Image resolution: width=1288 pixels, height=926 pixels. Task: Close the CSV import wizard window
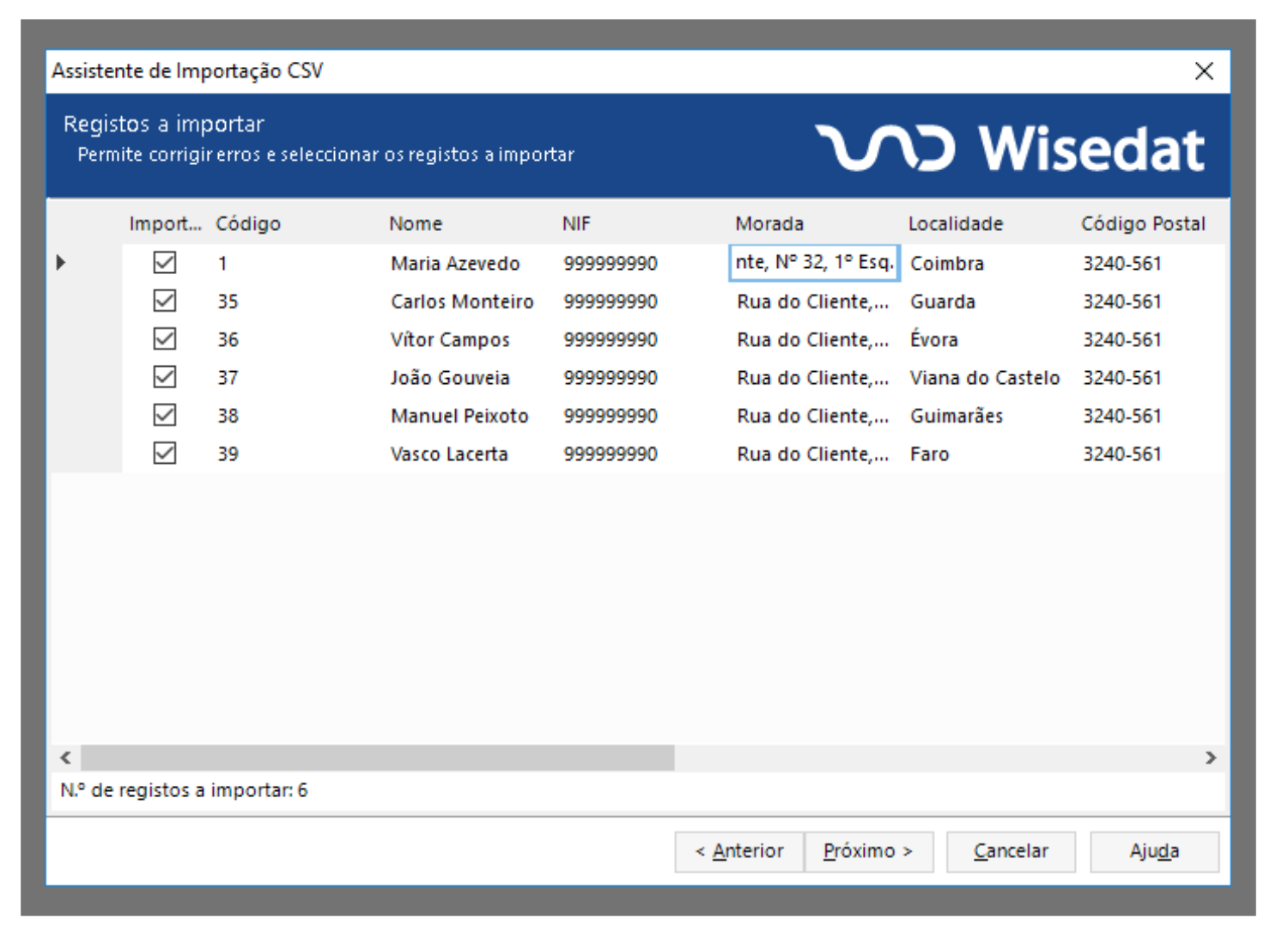(x=1204, y=71)
